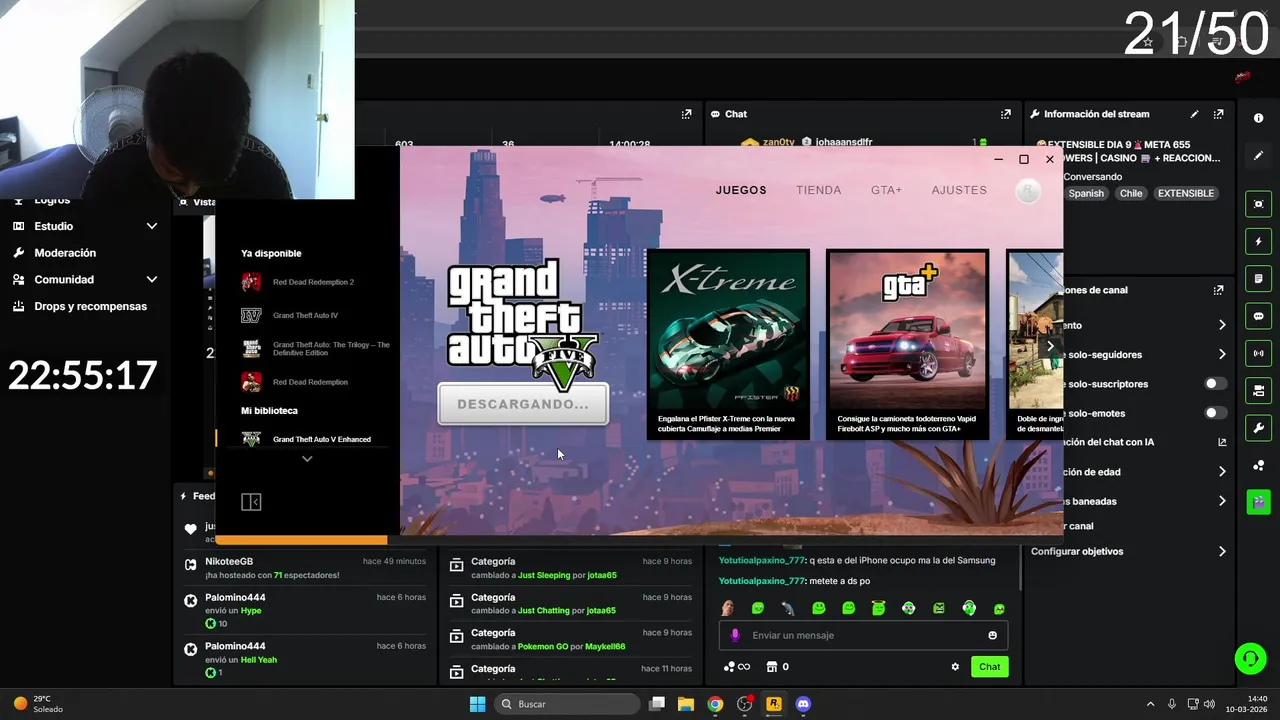
Task: Click the green Chat send button
Action: [989, 667]
